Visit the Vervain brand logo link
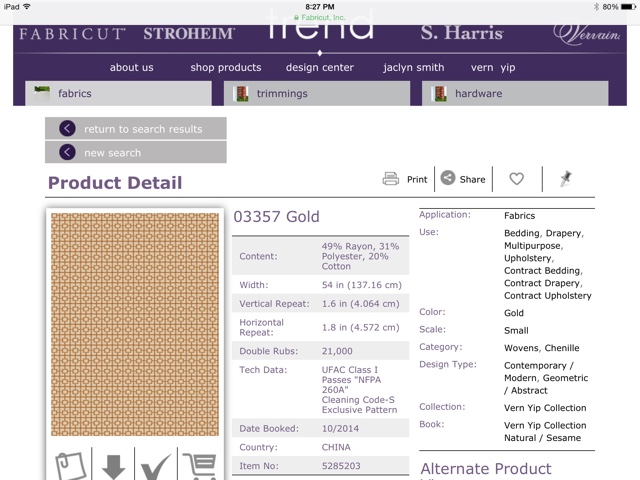Image resolution: width=640 pixels, height=480 pixels. pyautogui.click(x=587, y=34)
